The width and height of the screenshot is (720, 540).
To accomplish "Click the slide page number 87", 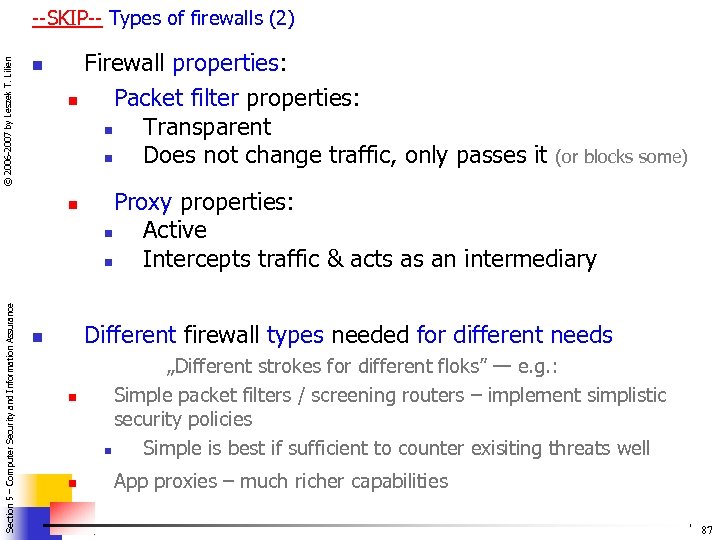I will [707, 529].
